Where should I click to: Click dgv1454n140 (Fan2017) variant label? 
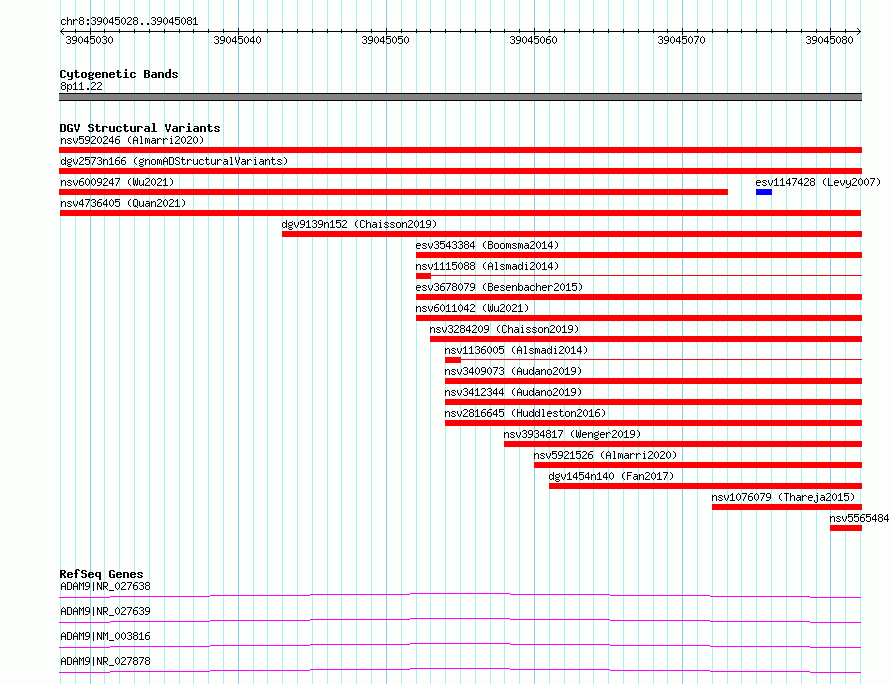click(x=611, y=476)
